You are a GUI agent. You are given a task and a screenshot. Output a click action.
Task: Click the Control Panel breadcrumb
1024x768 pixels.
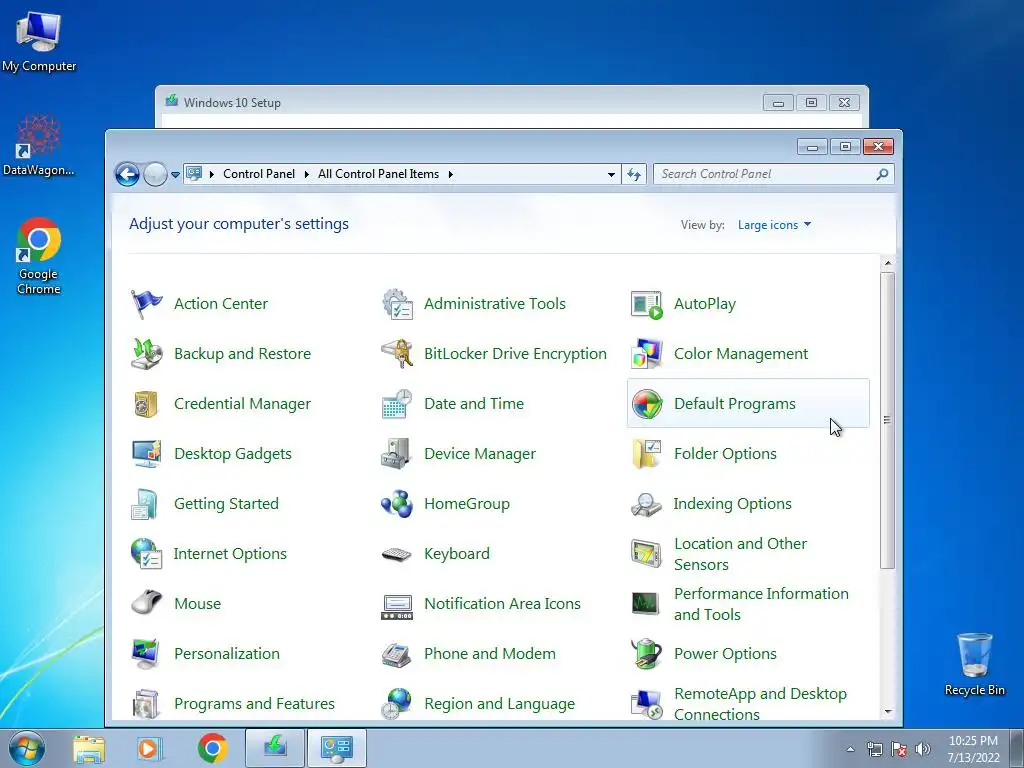coord(259,174)
